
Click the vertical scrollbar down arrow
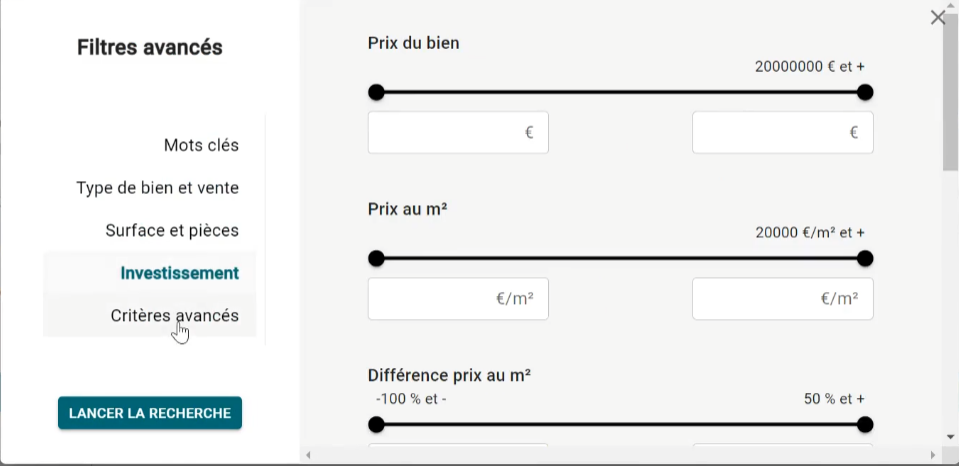point(950,437)
